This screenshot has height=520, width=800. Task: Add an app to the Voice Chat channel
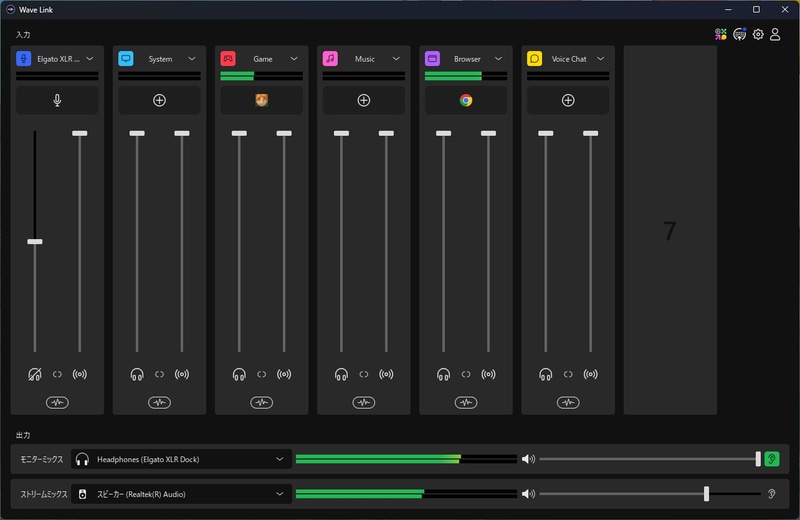568,100
